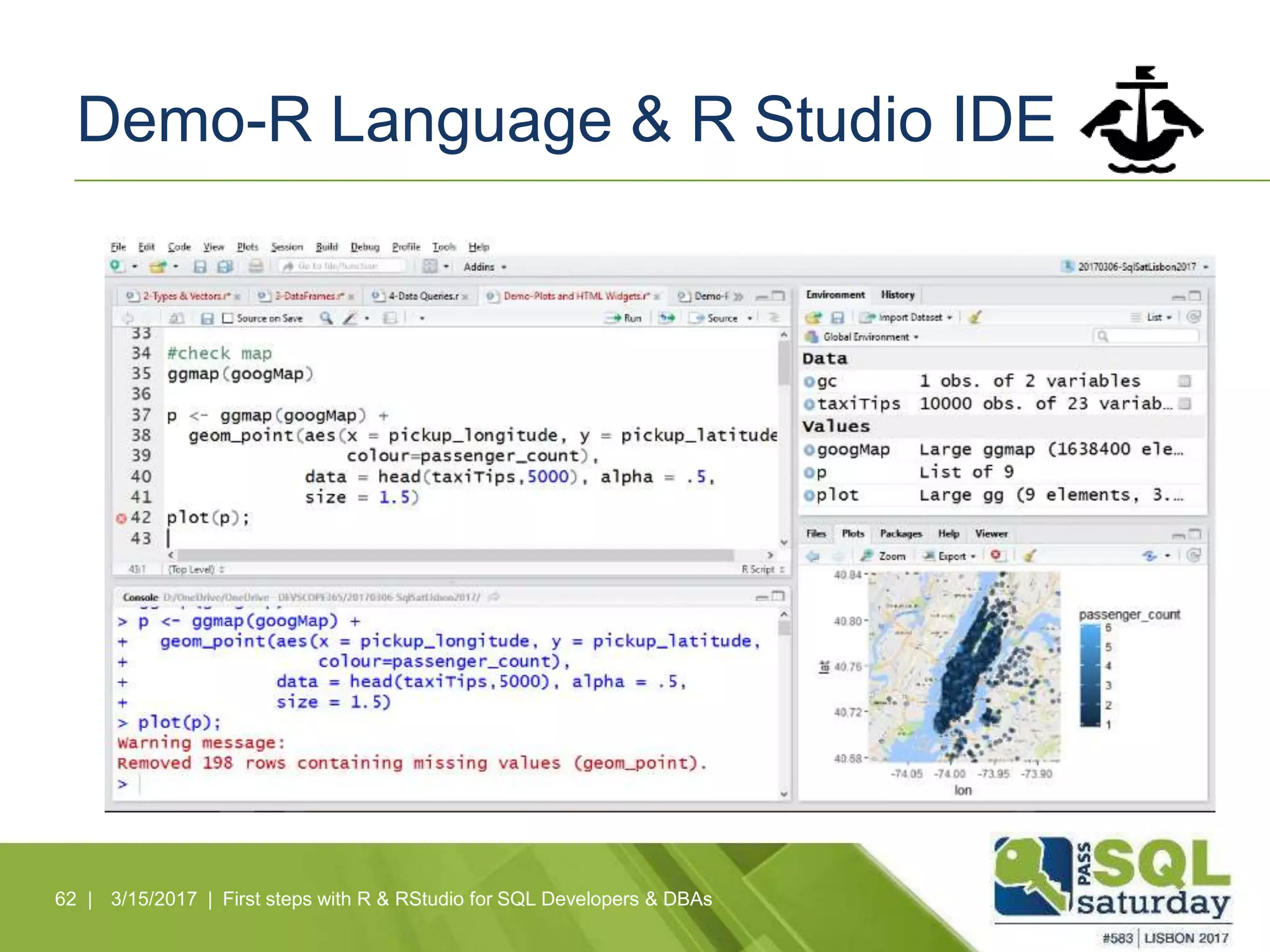This screenshot has height=952, width=1270.
Task: Click the Show in new window icon in editor
Action: (176, 318)
